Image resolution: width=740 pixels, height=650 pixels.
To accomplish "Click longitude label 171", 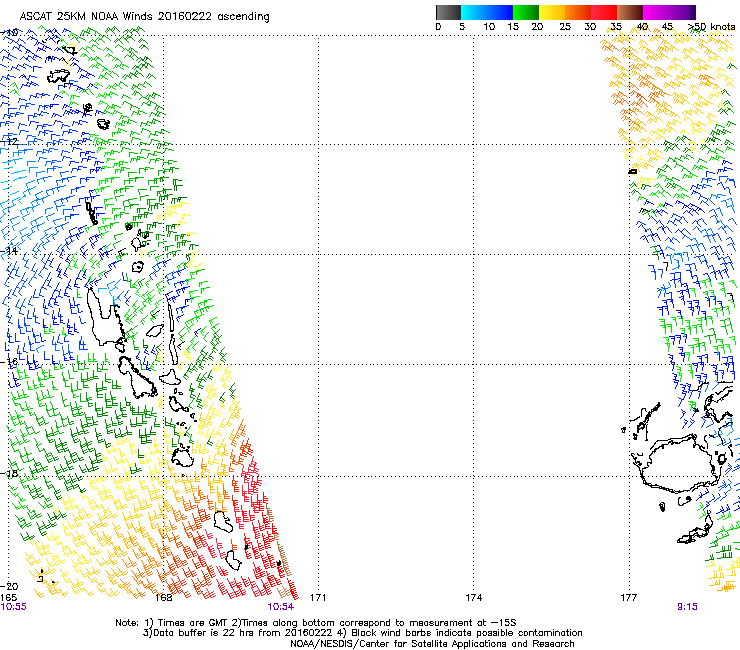I will (x=318, y=598).
